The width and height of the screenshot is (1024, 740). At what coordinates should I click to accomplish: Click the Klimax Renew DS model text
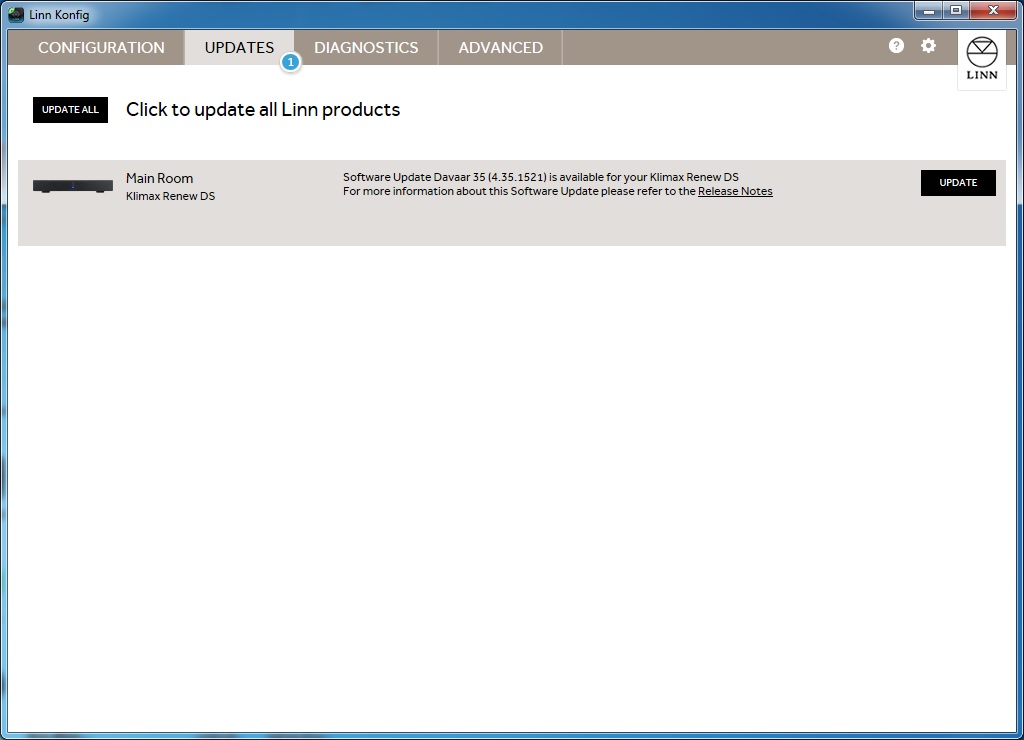click(170, 196)
